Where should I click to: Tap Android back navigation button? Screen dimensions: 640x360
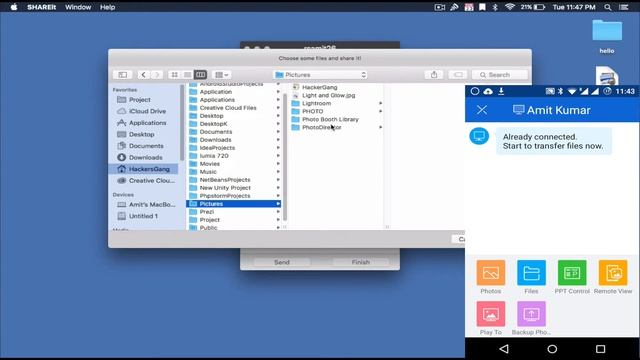[504, 349]
